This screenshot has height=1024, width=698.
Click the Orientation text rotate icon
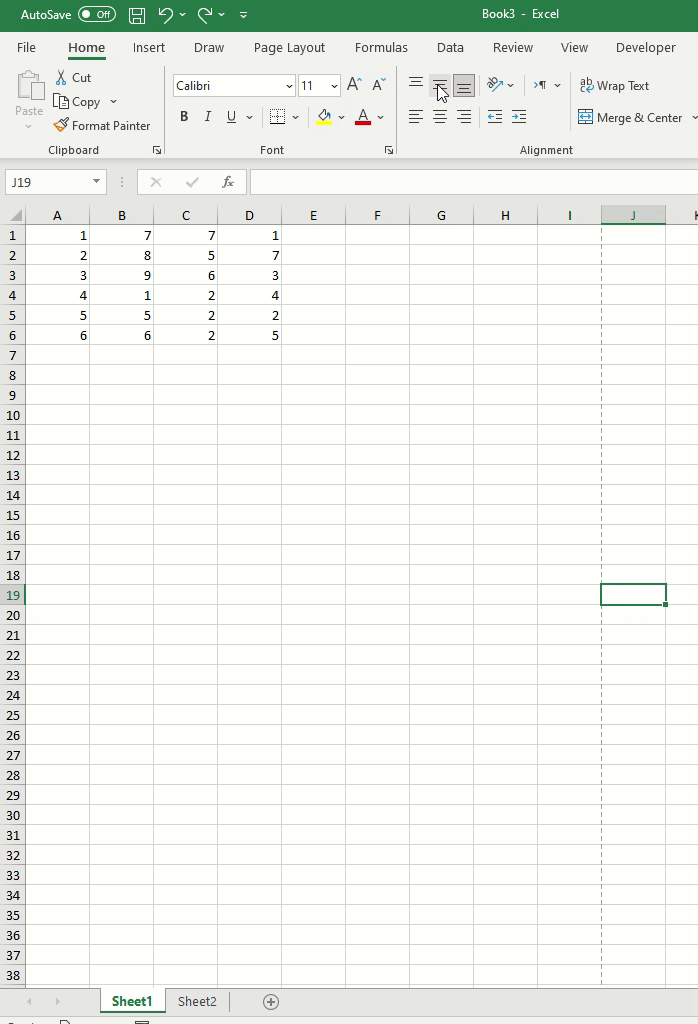[495, 85]
